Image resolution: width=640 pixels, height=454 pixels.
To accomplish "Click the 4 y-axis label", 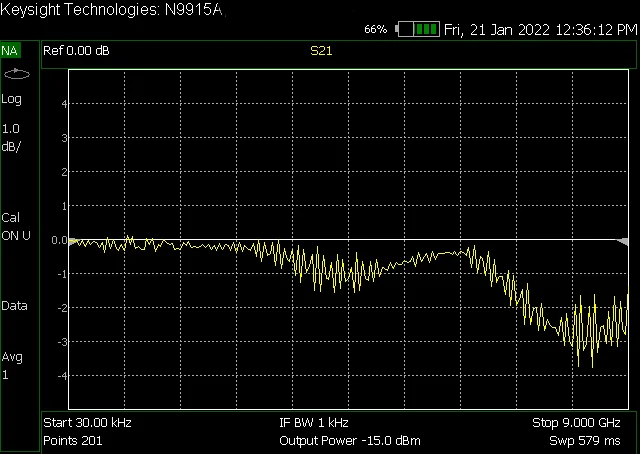I will click(64, 104).
